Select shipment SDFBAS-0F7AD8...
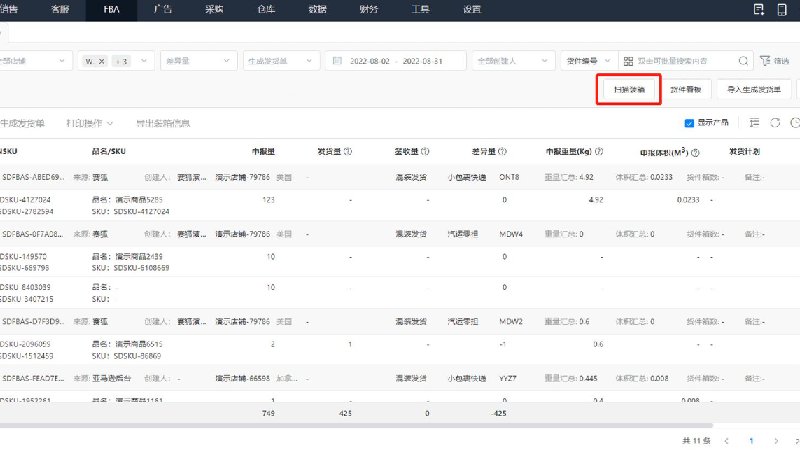 [x=33, y=234]
